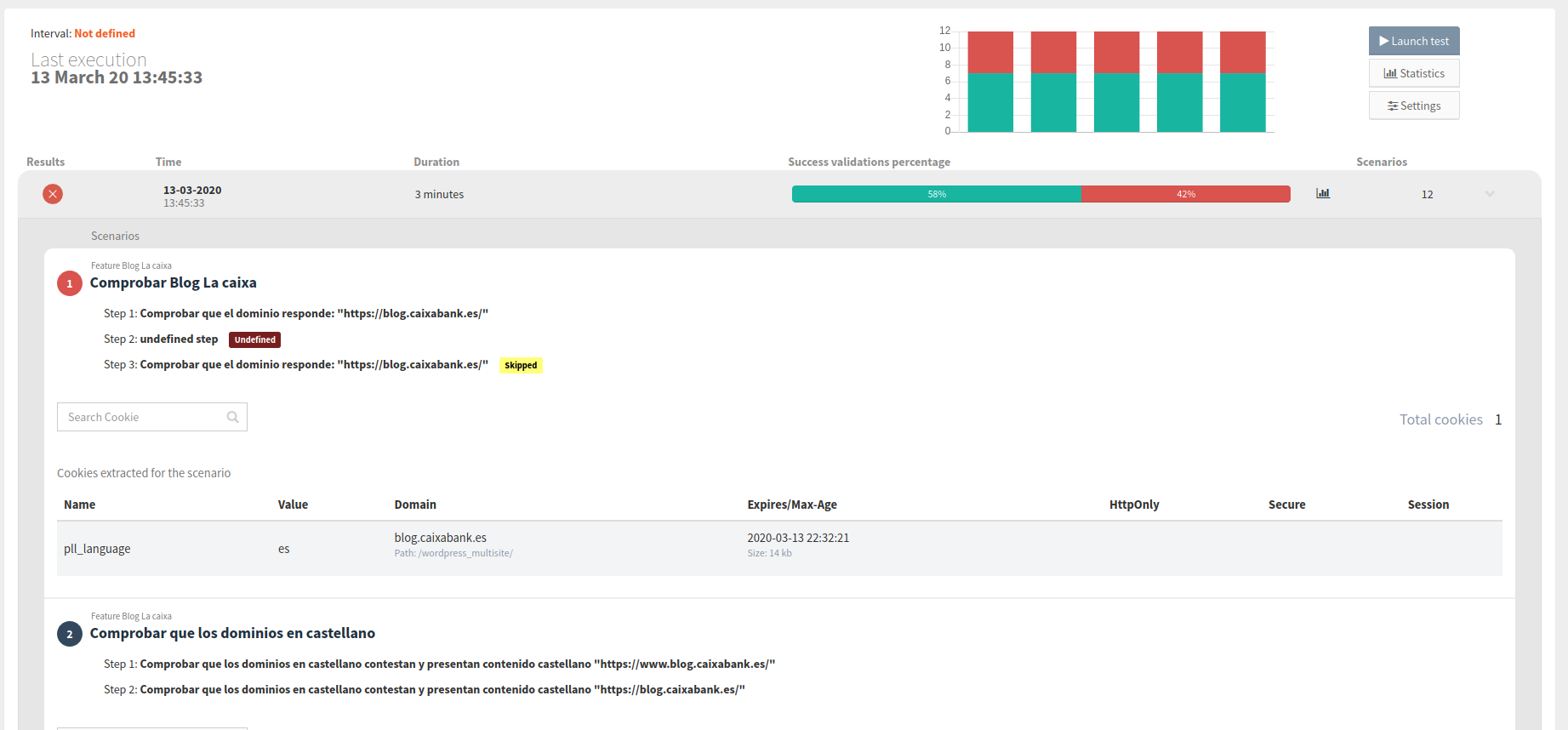Click the Undefined step badge
Image resolution: width=1568 pixels, height=730 pixels.
[x=255, y=339]
